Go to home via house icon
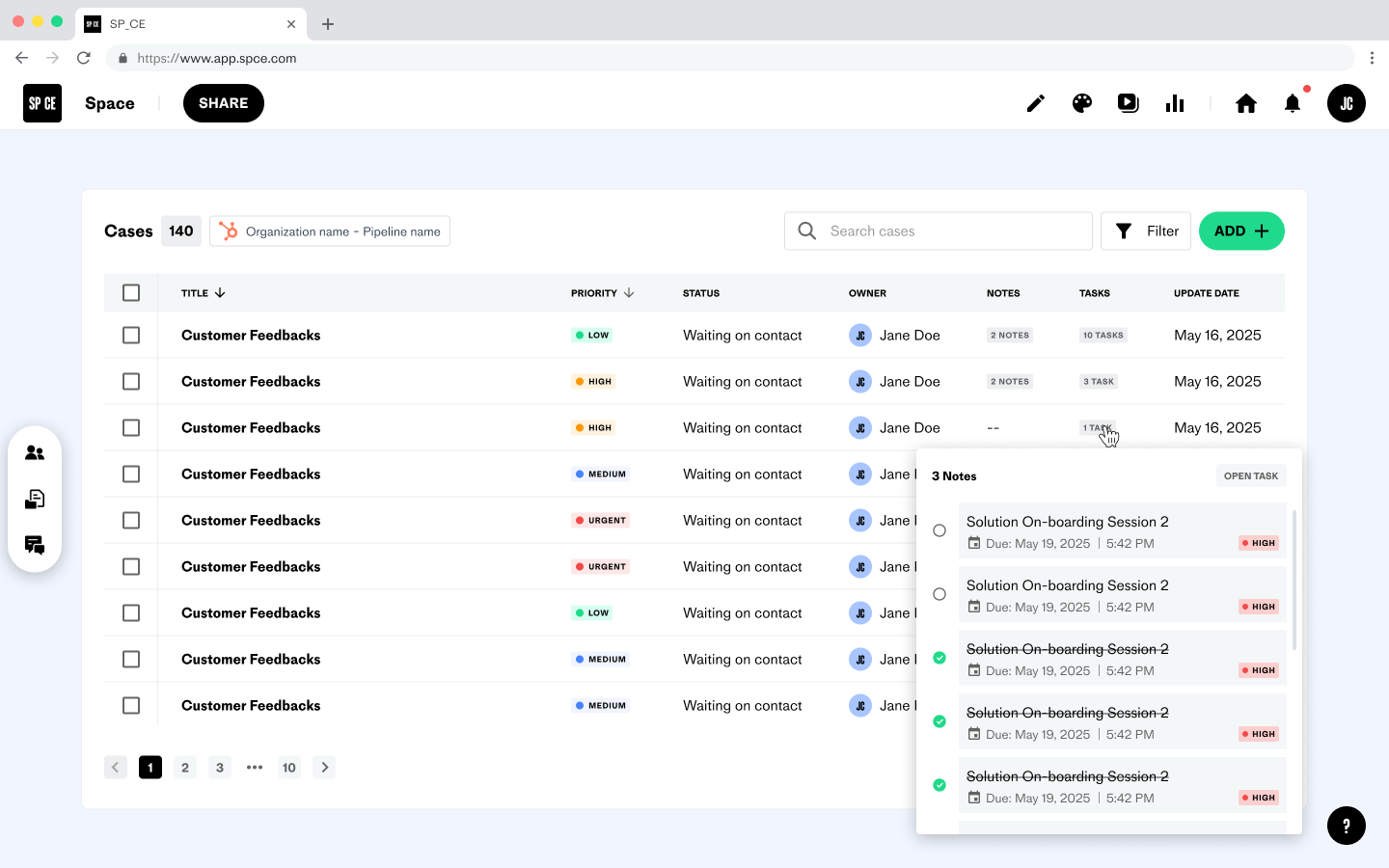Viewport: 1389px width, 868px height. click(x=1246, y=103)
